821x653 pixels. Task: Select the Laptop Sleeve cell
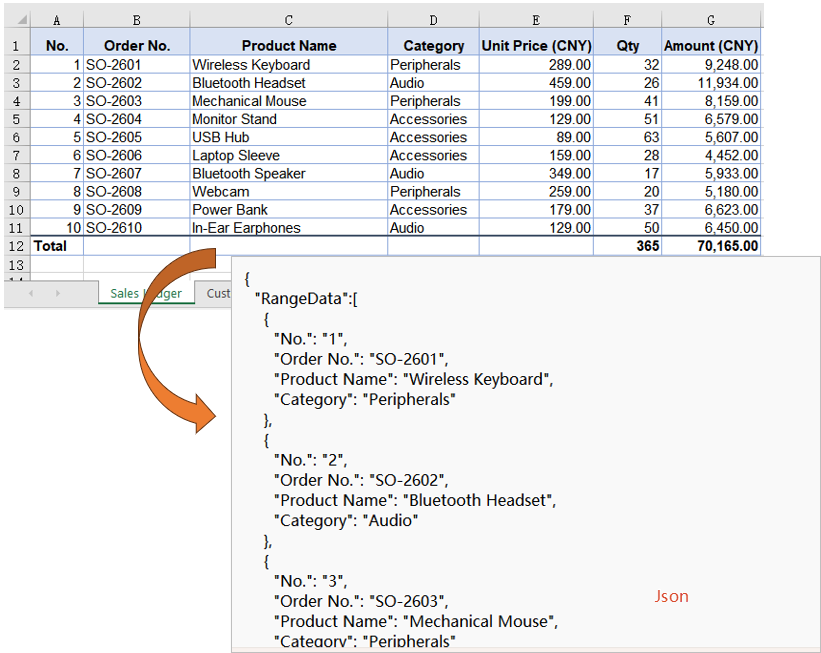(289, 156)
